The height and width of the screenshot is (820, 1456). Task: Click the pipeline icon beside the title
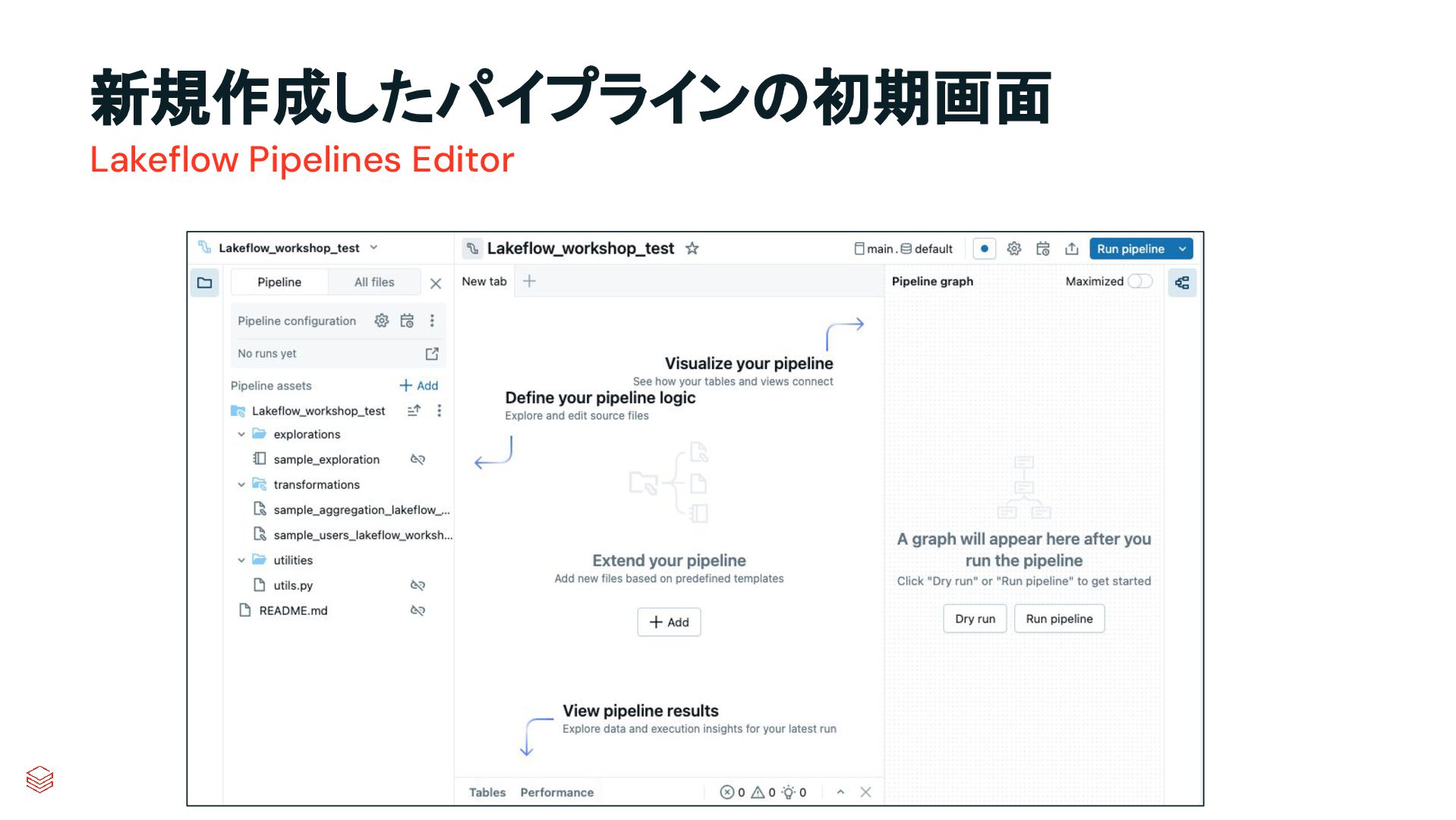(472, 248)
